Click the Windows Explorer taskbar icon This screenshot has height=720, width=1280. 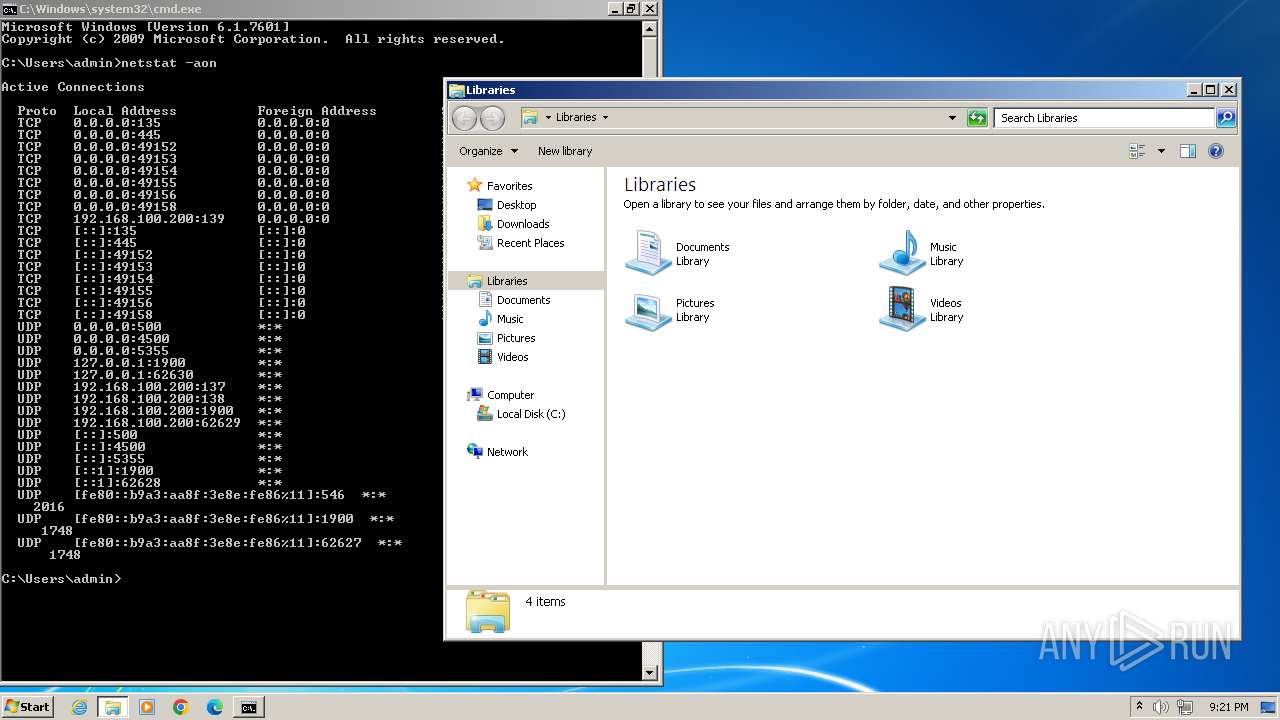(112, 707)
